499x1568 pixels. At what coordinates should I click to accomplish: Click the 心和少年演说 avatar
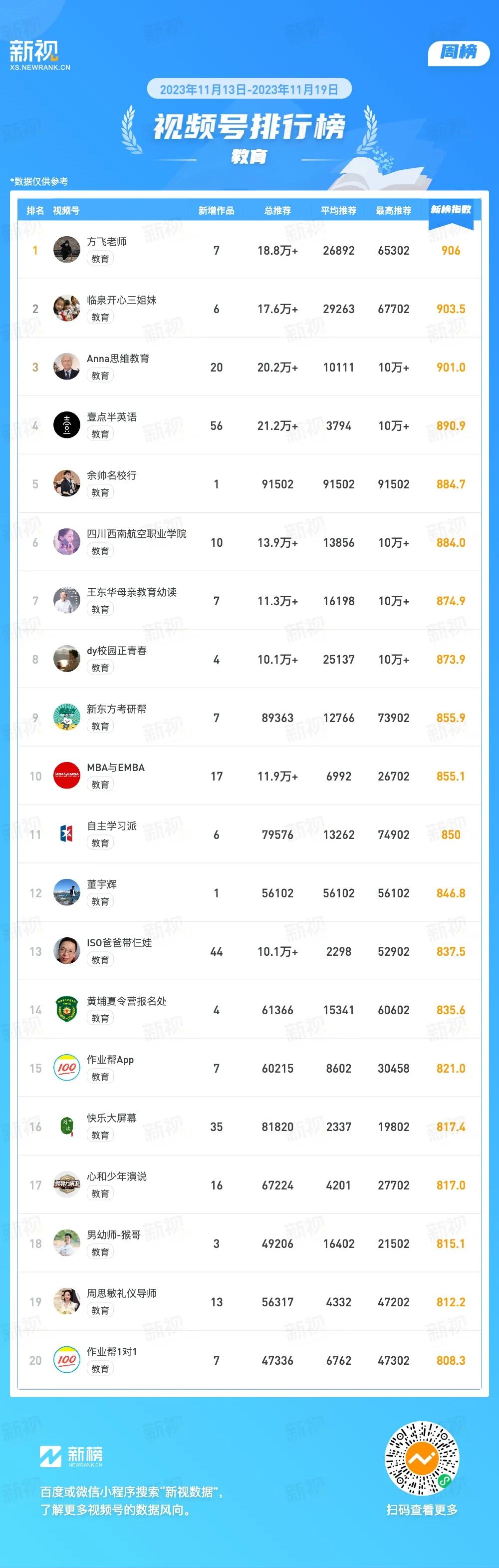67,1184
